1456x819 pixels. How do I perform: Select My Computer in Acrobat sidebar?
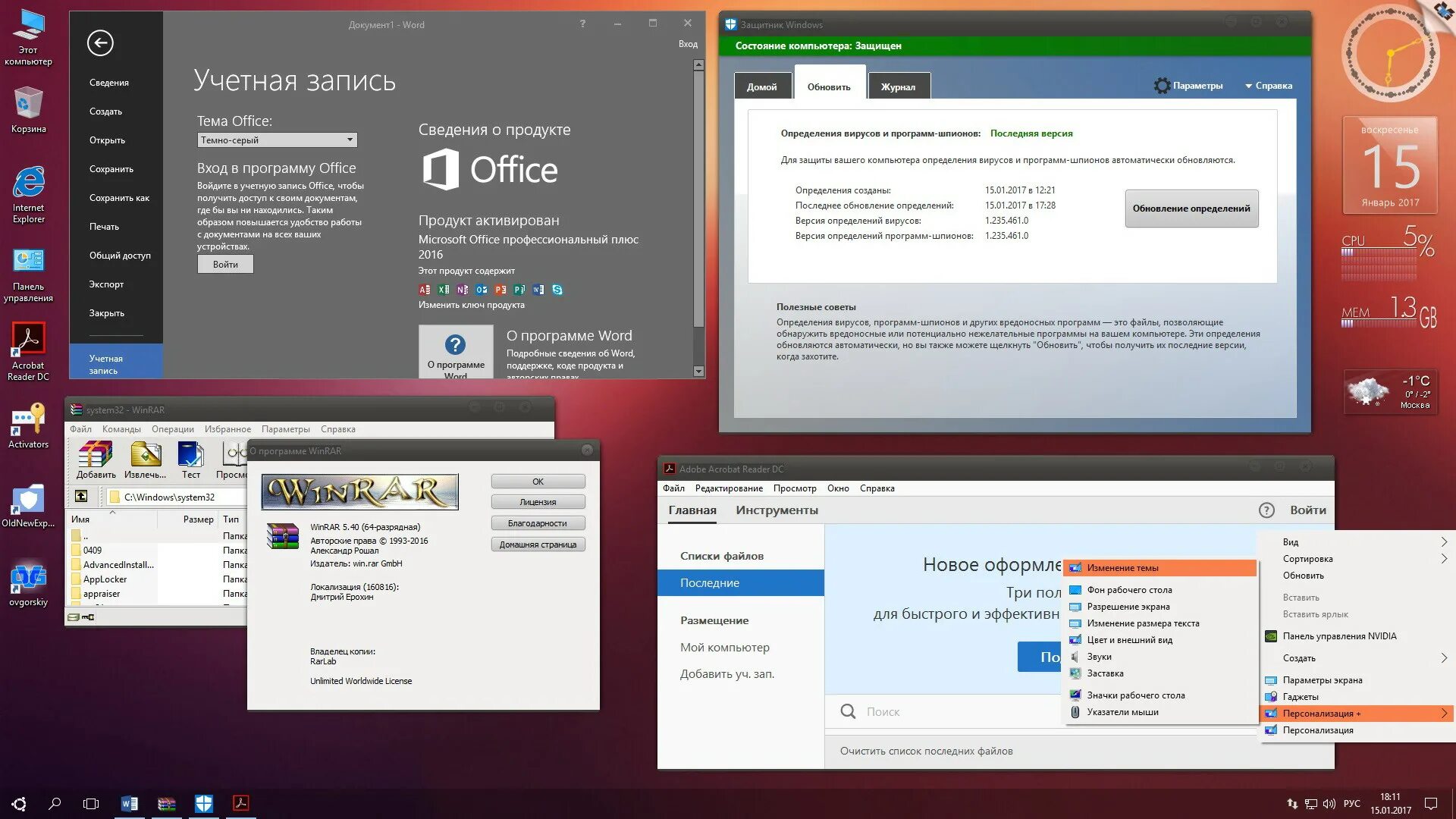(x=724, y=648)
